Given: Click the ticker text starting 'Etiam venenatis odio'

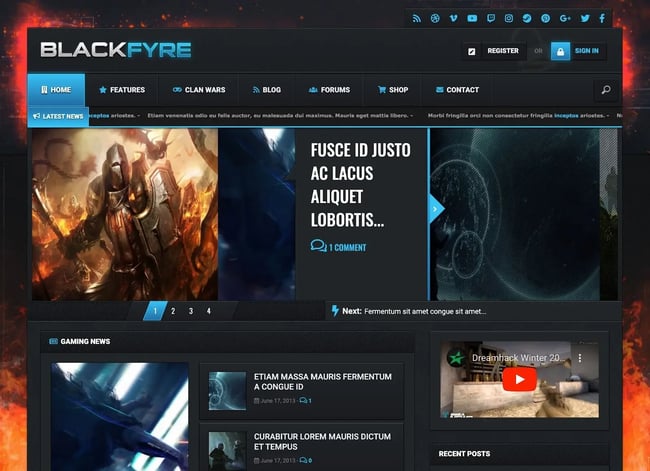Looking at the screenshot, I should (278, 116).
